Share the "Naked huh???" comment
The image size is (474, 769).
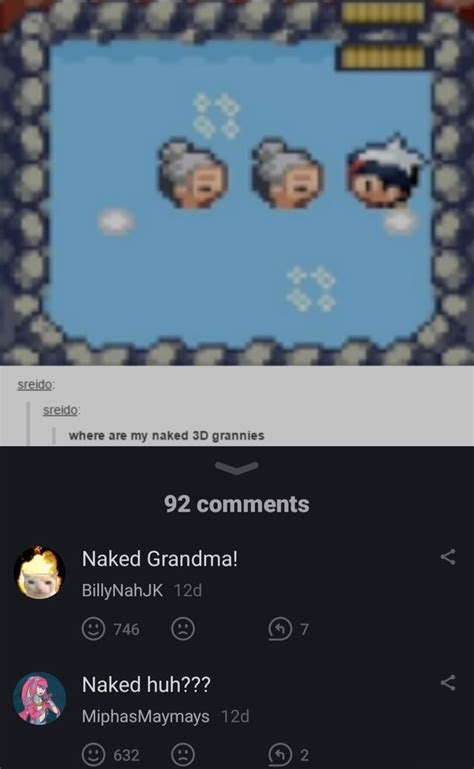[x=448, y=683]
